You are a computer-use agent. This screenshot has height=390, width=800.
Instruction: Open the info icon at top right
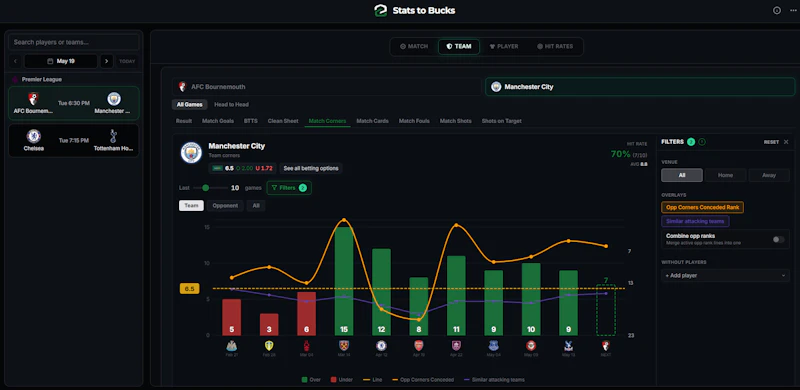777,10
